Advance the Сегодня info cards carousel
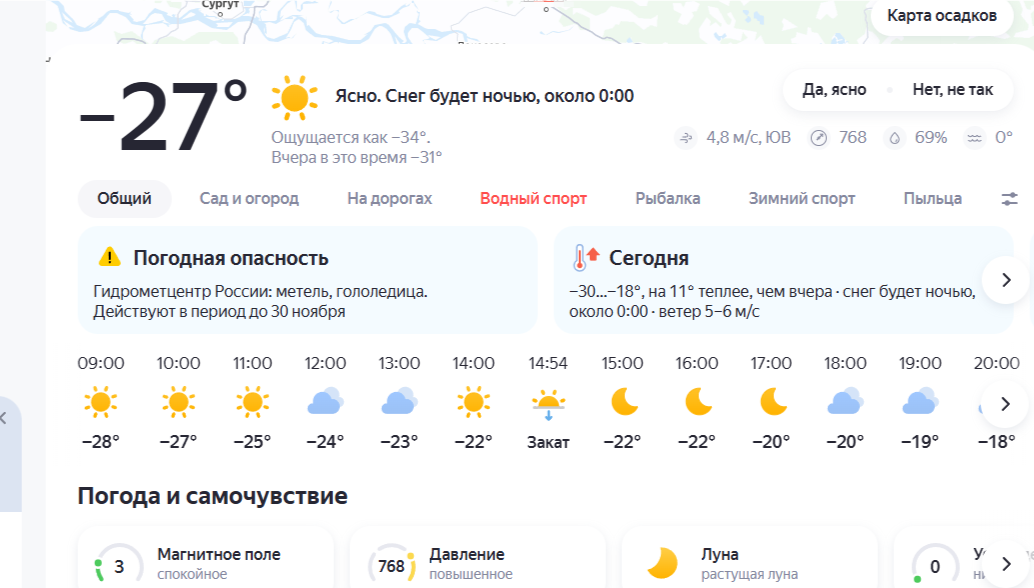The width and height of the screenshot is (1034, 588). click(x=1006, y=280)
